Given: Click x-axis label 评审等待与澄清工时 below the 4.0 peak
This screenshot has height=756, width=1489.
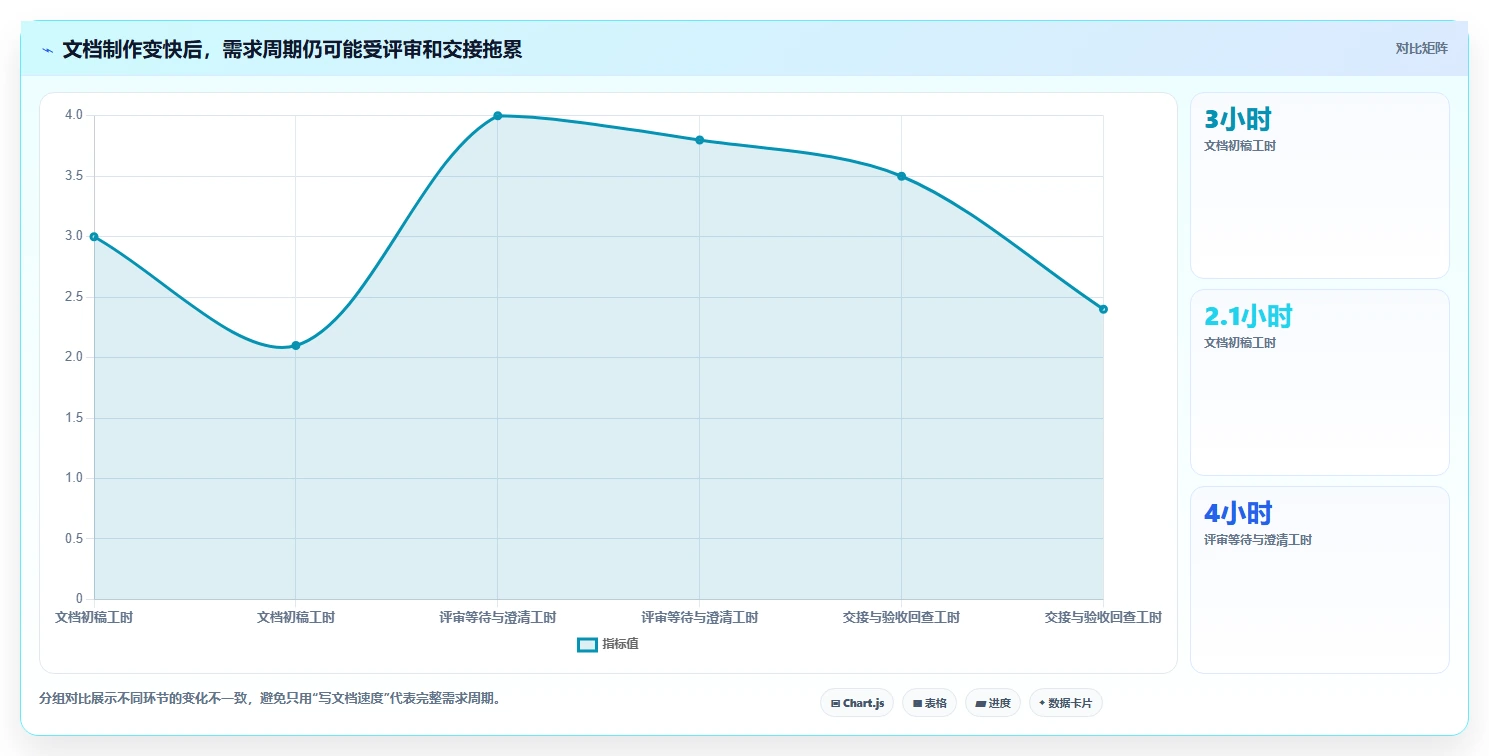Looking at the screenshot, I should click(498, 618).
